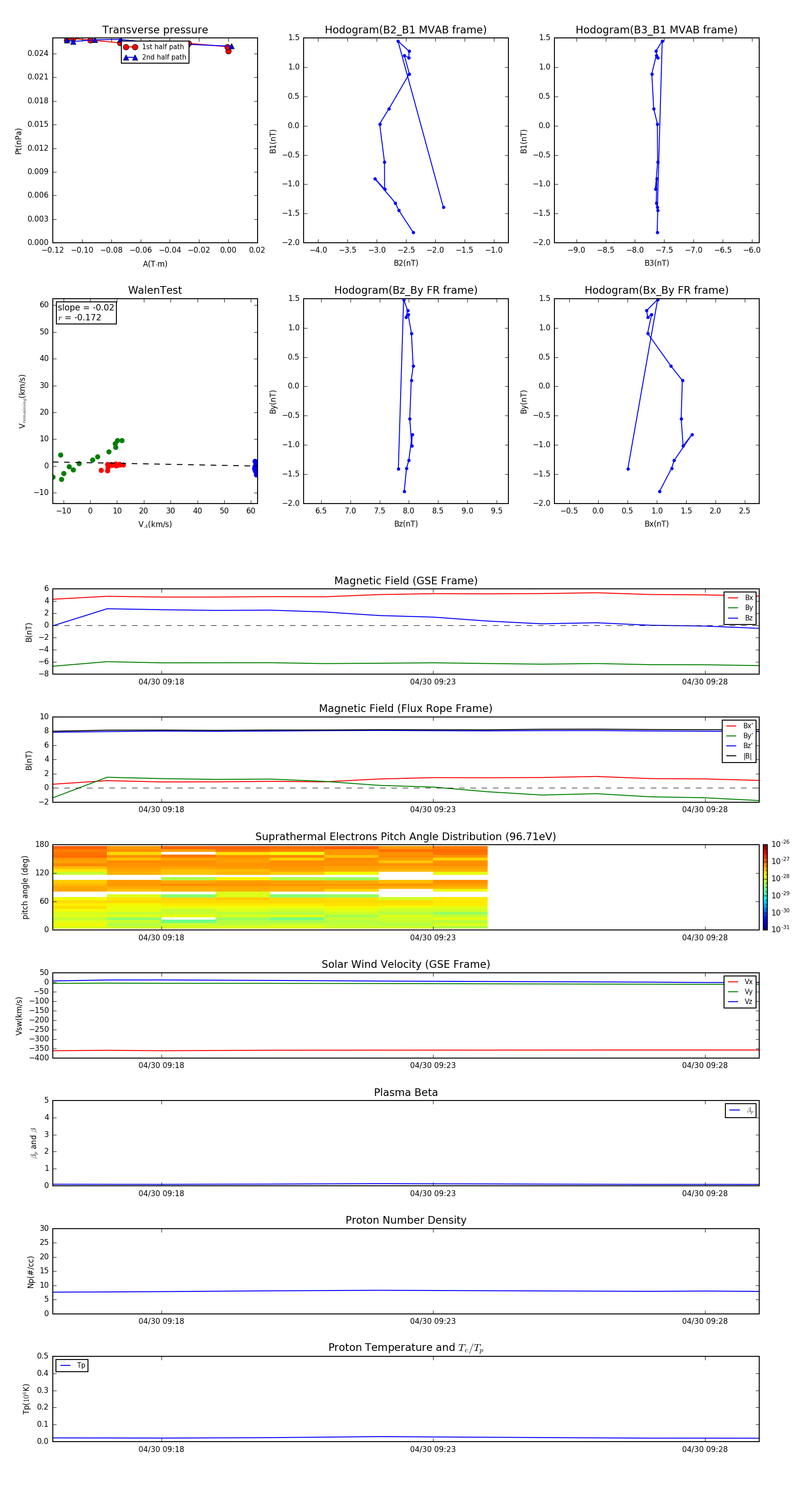Viewport: 812px width, 1489px height.
Task: Click 'VA(km/s)' axis label in WalenTest
Action: [155, 524]
